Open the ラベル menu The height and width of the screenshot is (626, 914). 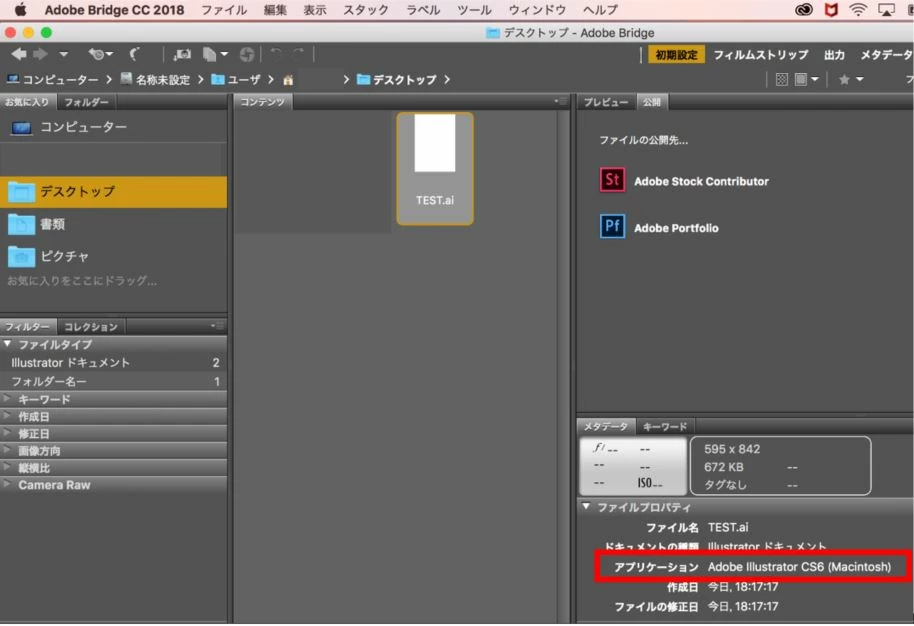423,10
